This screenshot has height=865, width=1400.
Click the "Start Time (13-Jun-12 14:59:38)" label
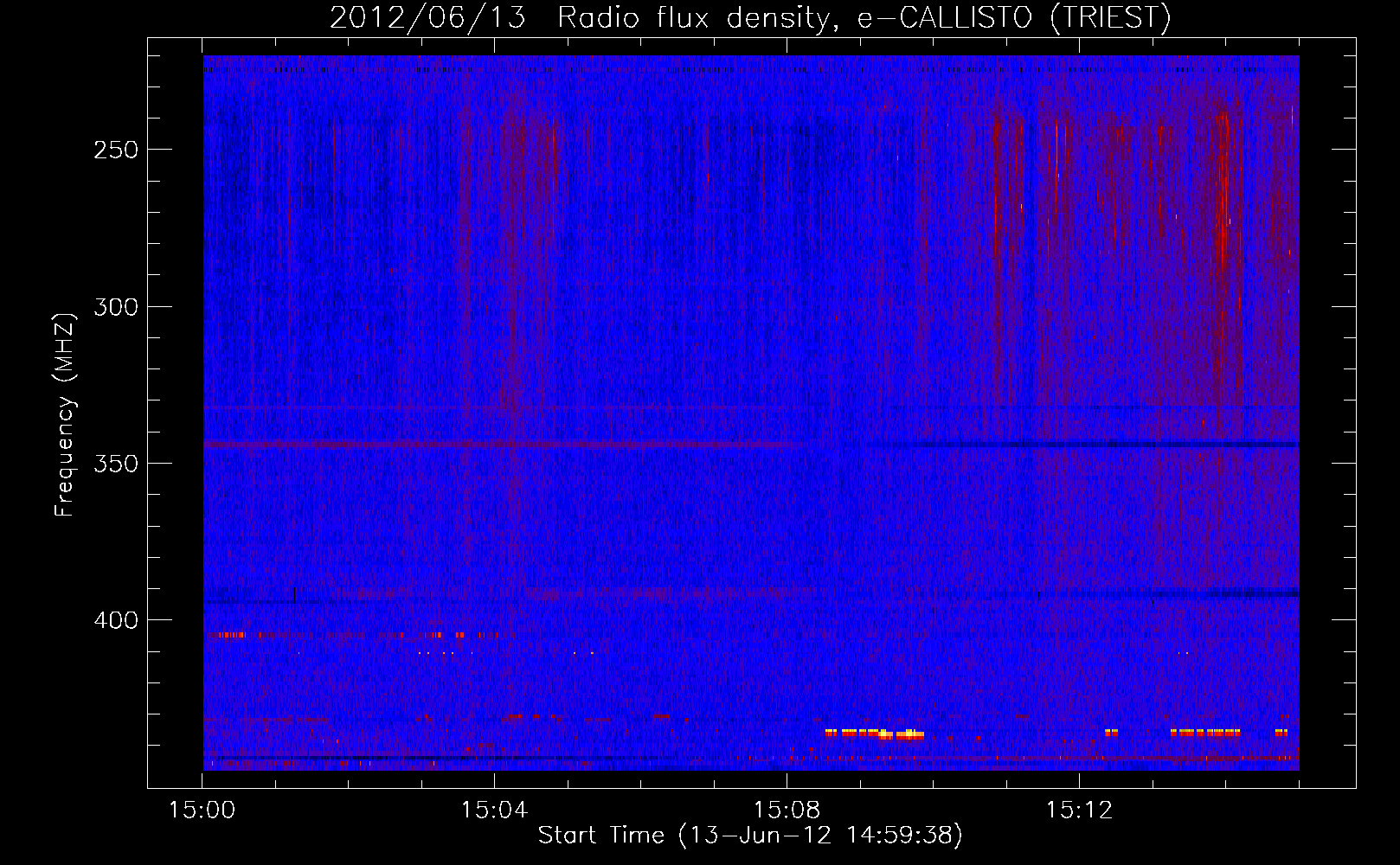point(750,836)
